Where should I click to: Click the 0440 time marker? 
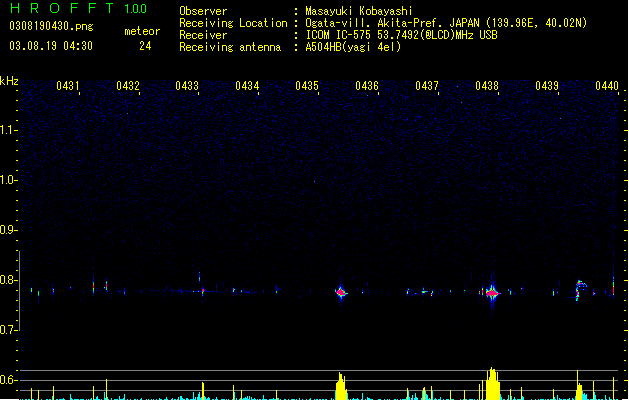[x=607, y=86]
